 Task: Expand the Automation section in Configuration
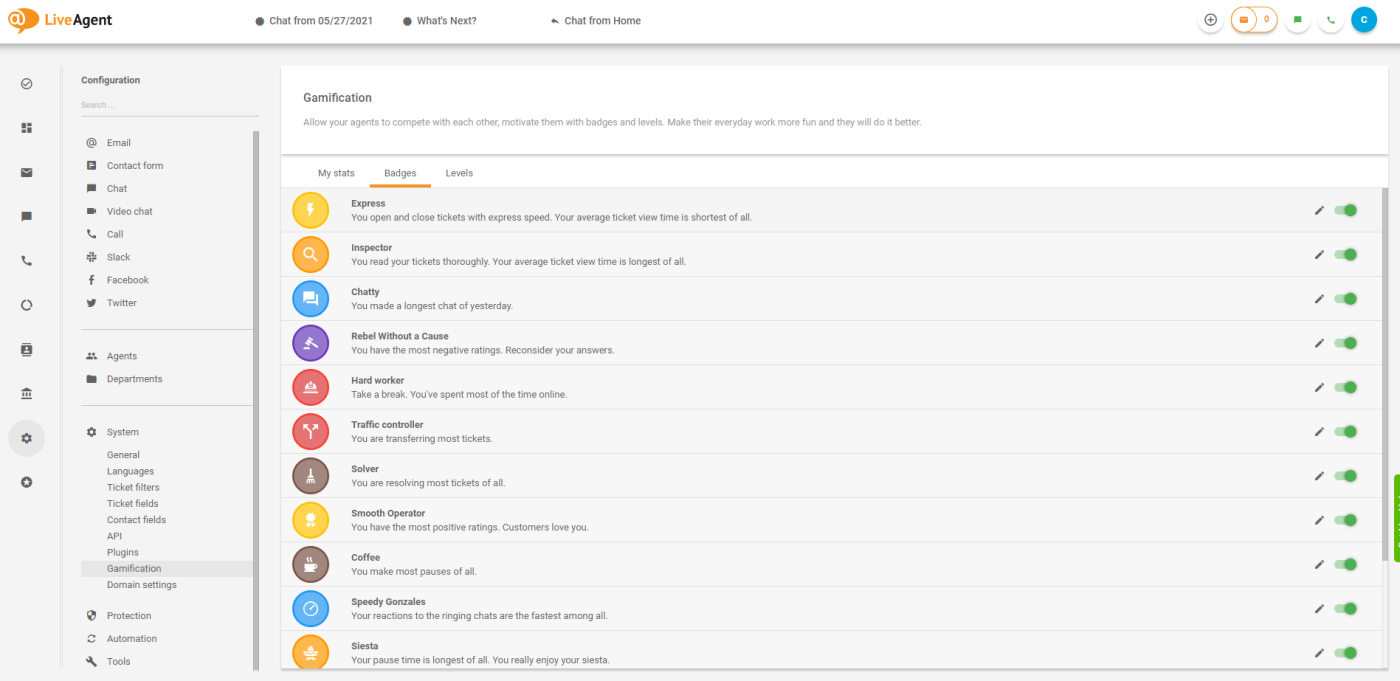132,639
